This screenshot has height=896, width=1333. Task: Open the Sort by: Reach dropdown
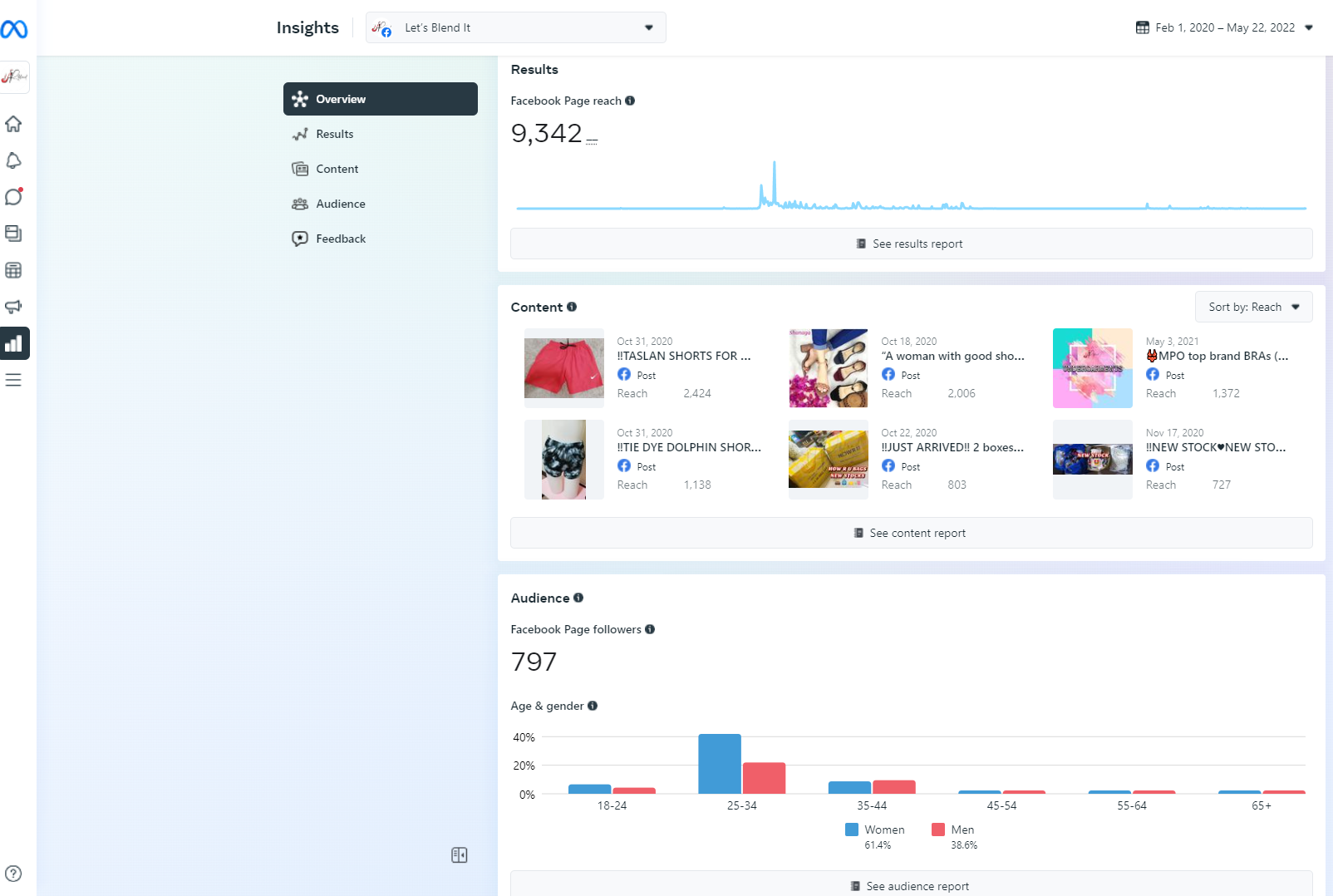click(1254, 307)
